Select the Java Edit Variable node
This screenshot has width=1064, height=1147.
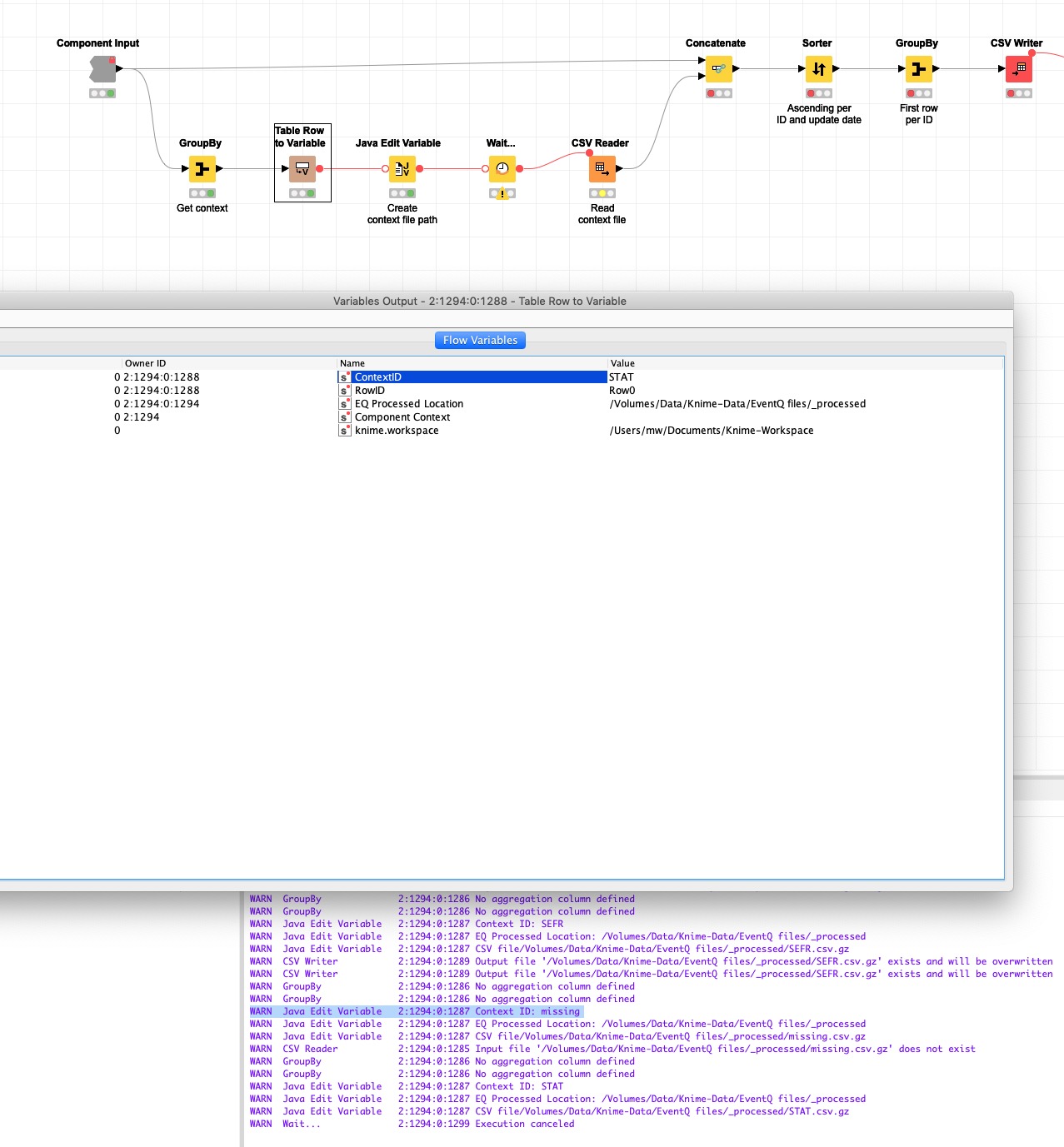tap(402, 169)
